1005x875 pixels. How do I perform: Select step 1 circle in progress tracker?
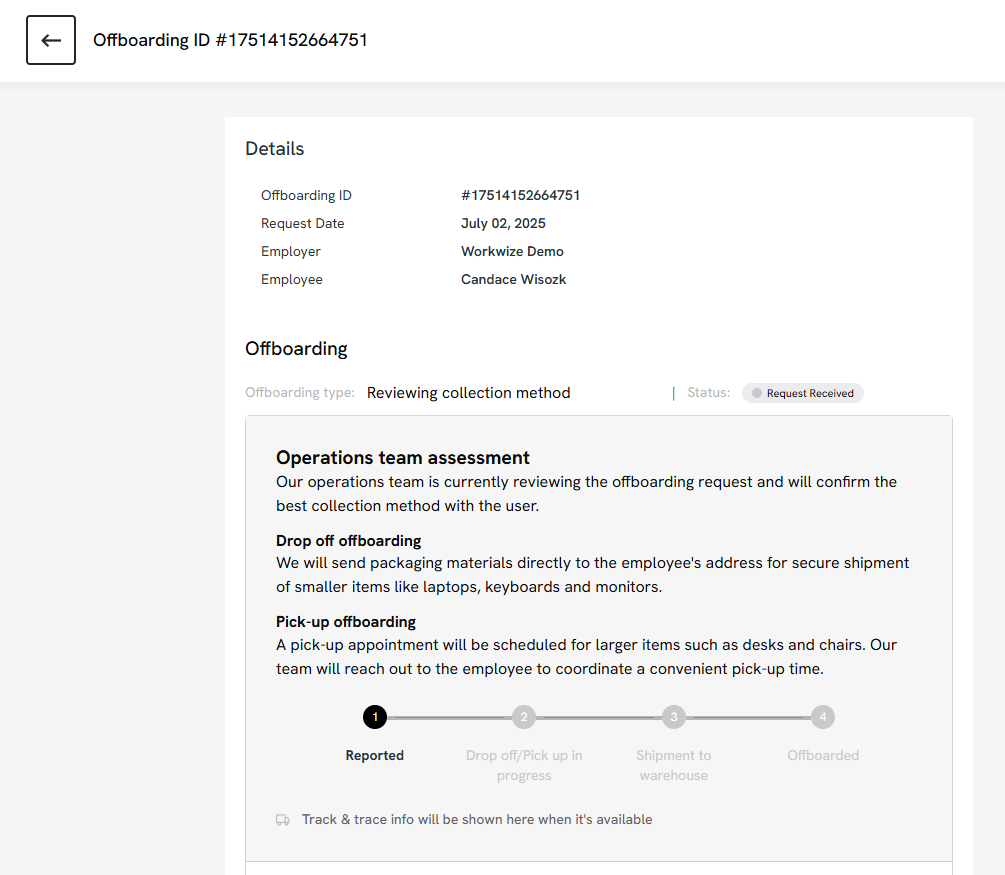pyautogui.click(x=375, y=717)
